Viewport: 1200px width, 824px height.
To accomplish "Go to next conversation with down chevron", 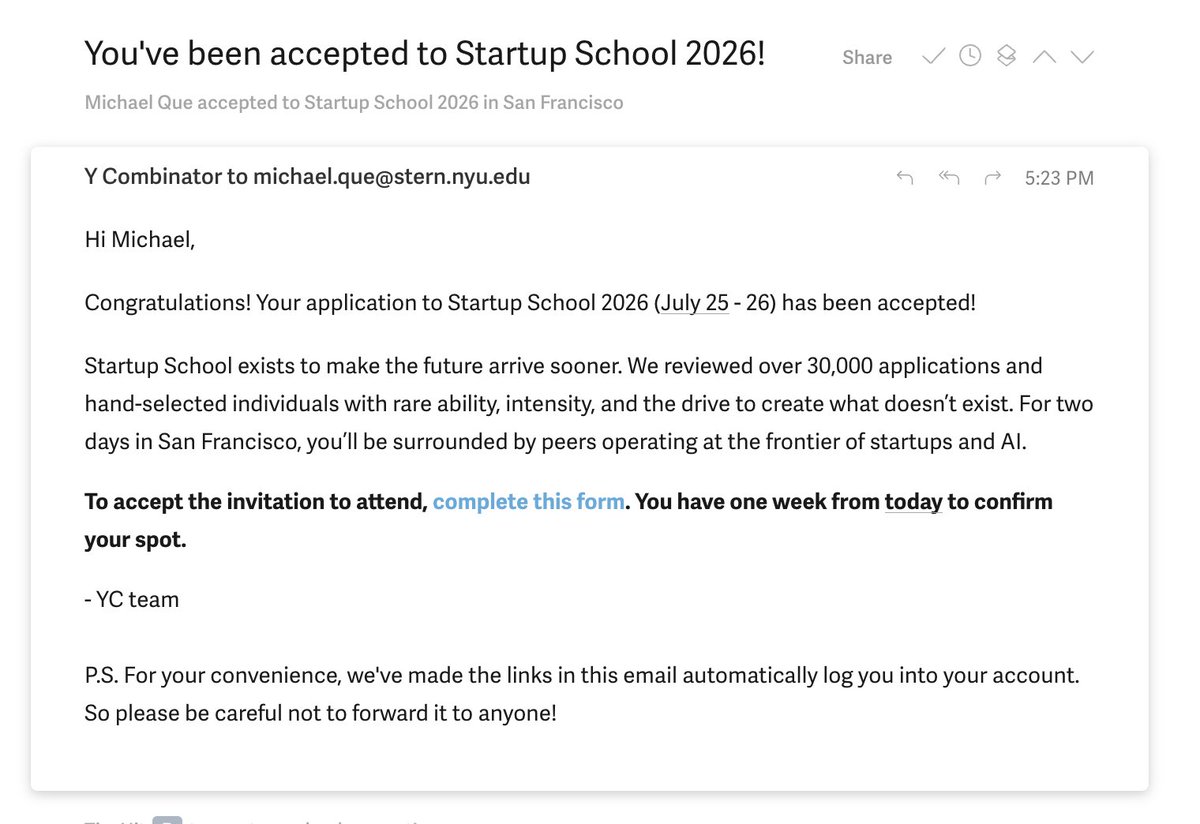I will [1082, 57].
